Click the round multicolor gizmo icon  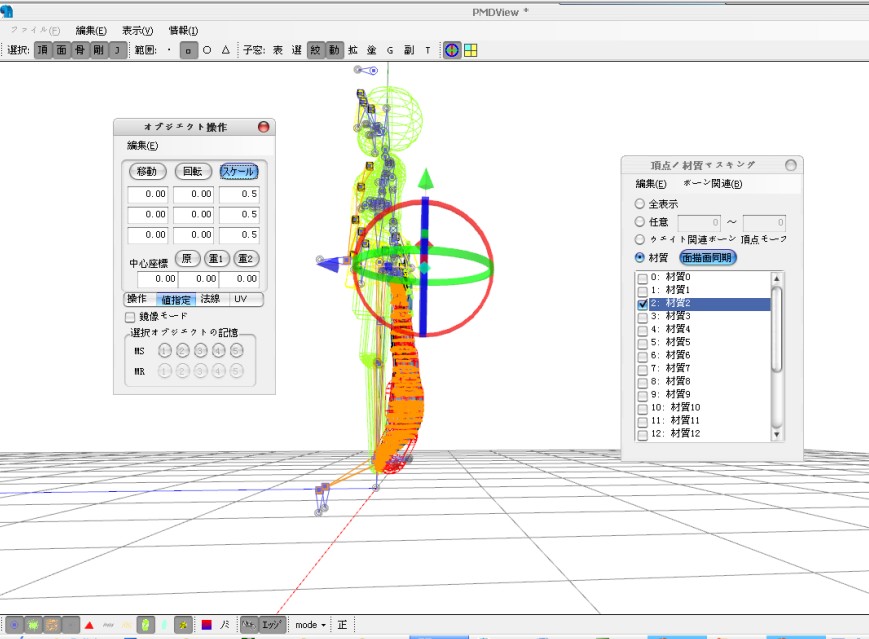[x=452, y=50]
